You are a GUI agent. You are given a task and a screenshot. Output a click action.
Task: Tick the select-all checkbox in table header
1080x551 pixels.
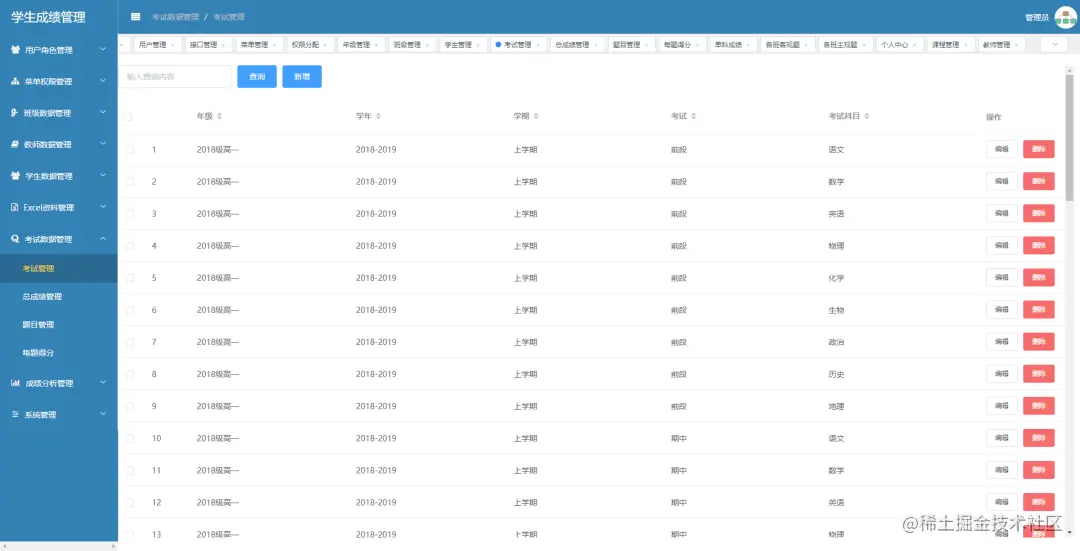pyautogui.click(x=128, y=117)
